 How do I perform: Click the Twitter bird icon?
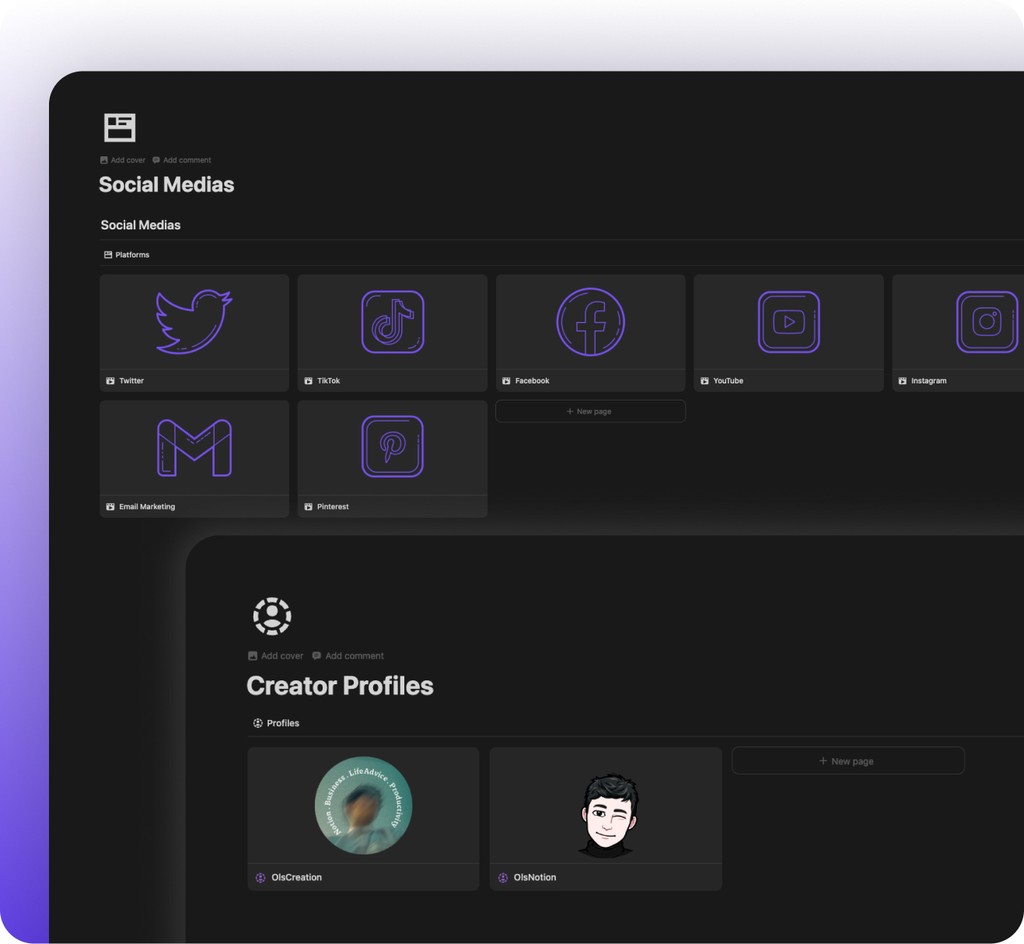tap(193, 320)
